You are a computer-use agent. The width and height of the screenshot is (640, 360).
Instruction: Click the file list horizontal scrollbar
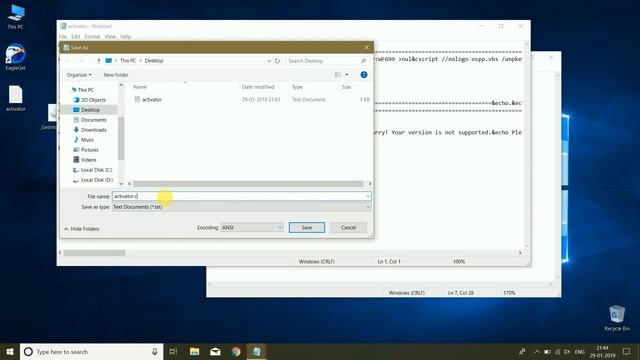(248, 184)
